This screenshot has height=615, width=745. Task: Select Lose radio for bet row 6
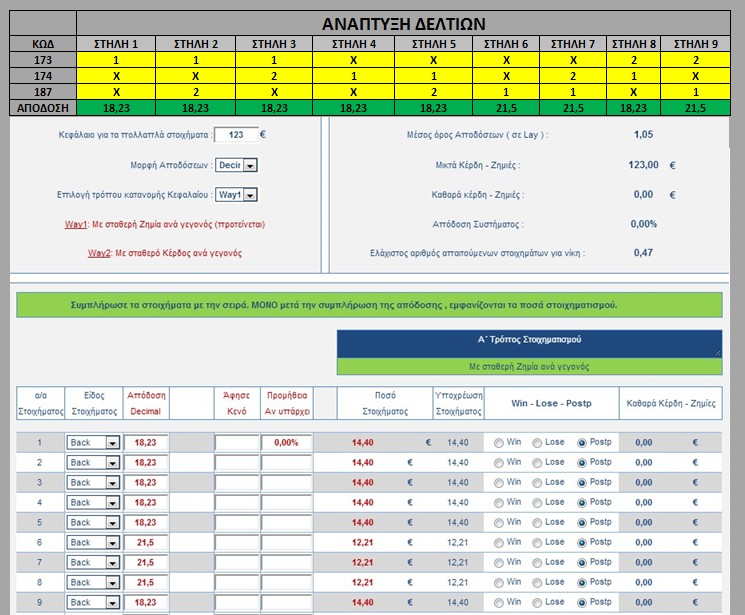point(537,543)
